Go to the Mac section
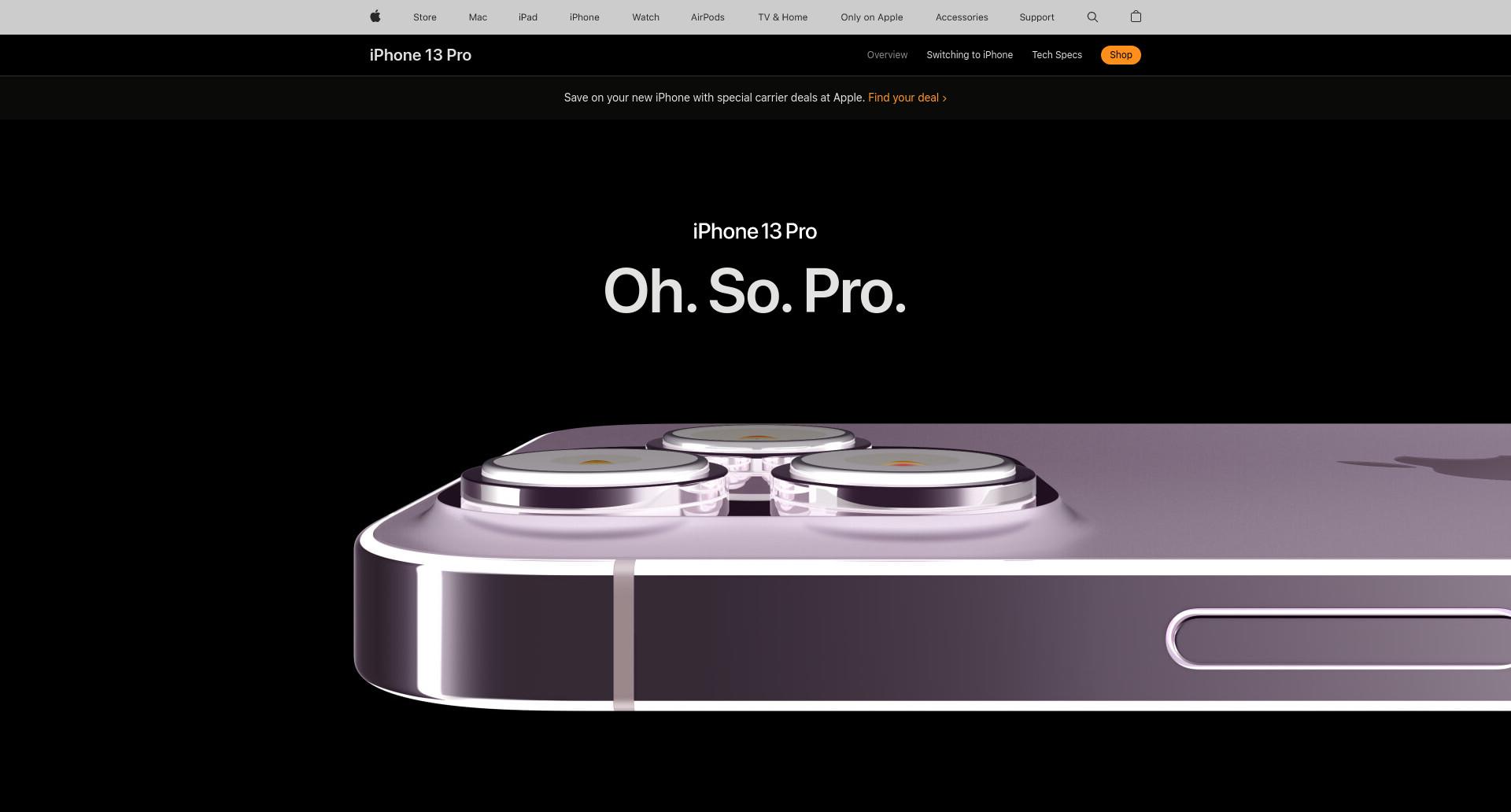 (478, 17)
